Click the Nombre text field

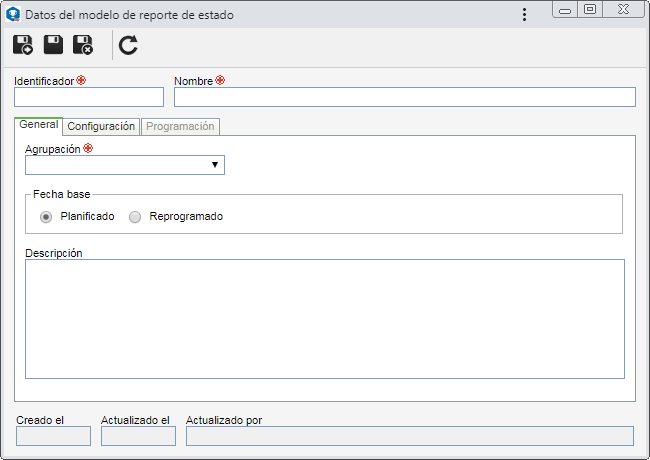tap(405, 97)
